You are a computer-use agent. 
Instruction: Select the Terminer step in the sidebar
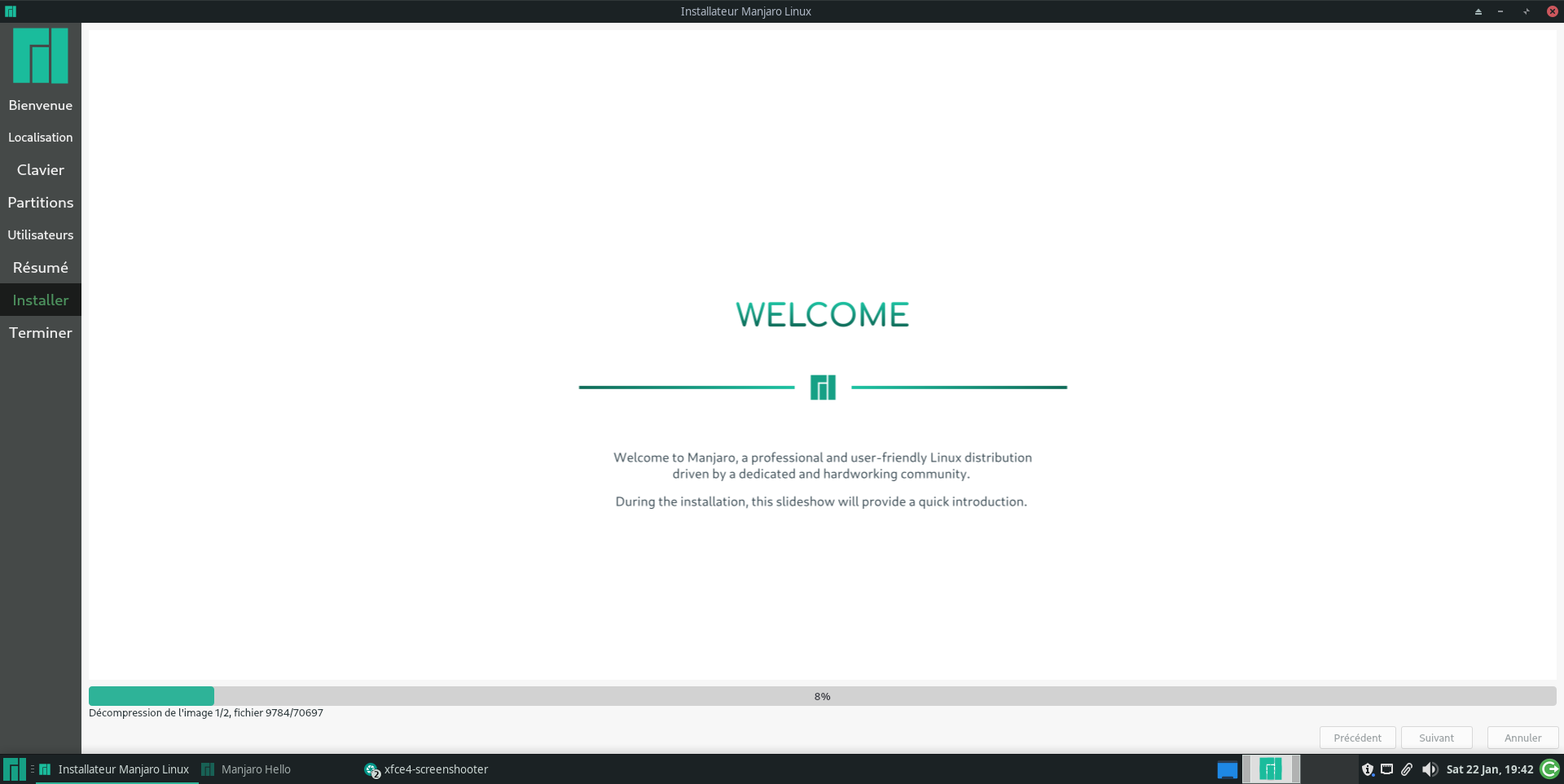click(40, 332)
